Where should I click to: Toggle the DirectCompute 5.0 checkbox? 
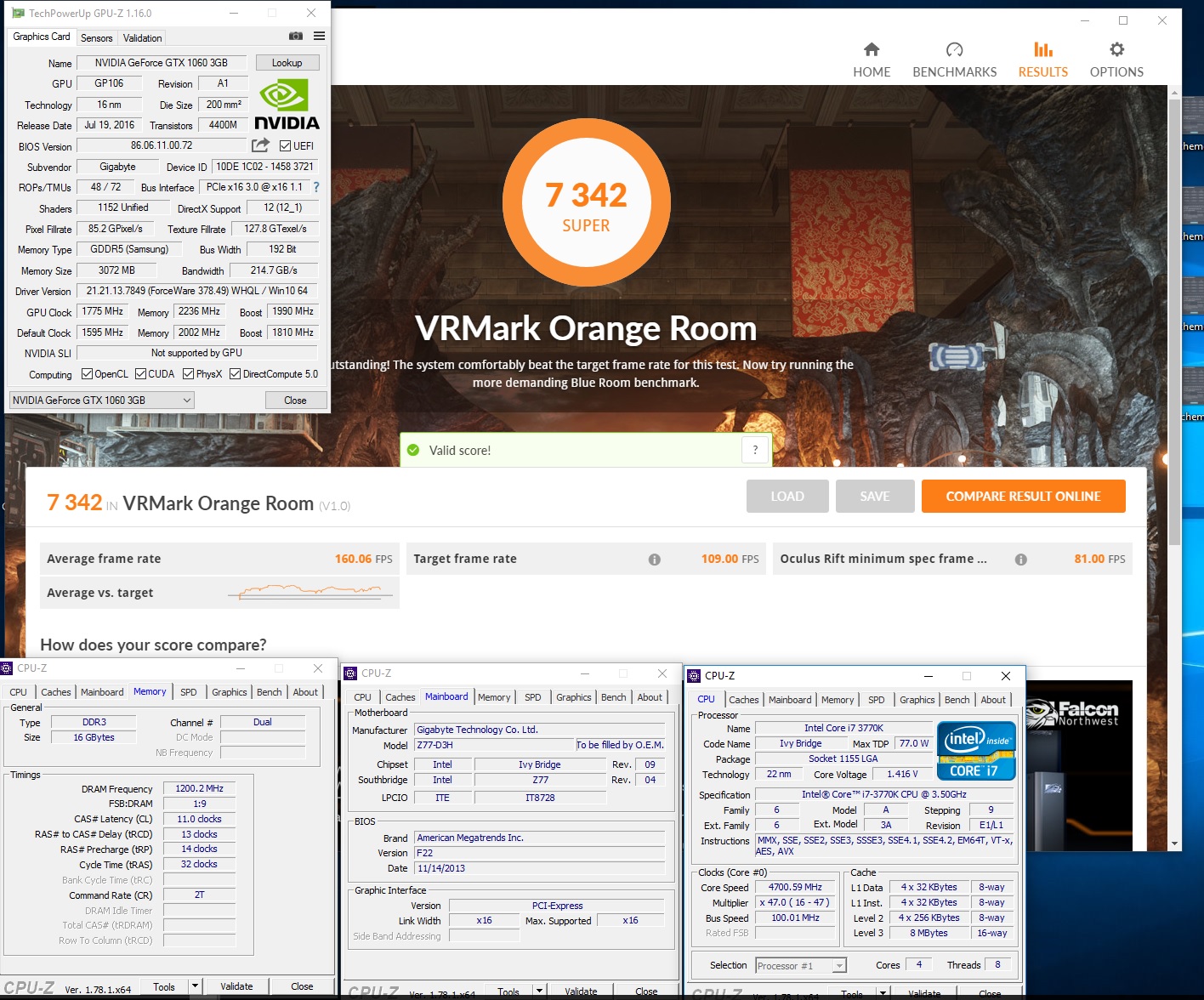click(x=235, y=374)
